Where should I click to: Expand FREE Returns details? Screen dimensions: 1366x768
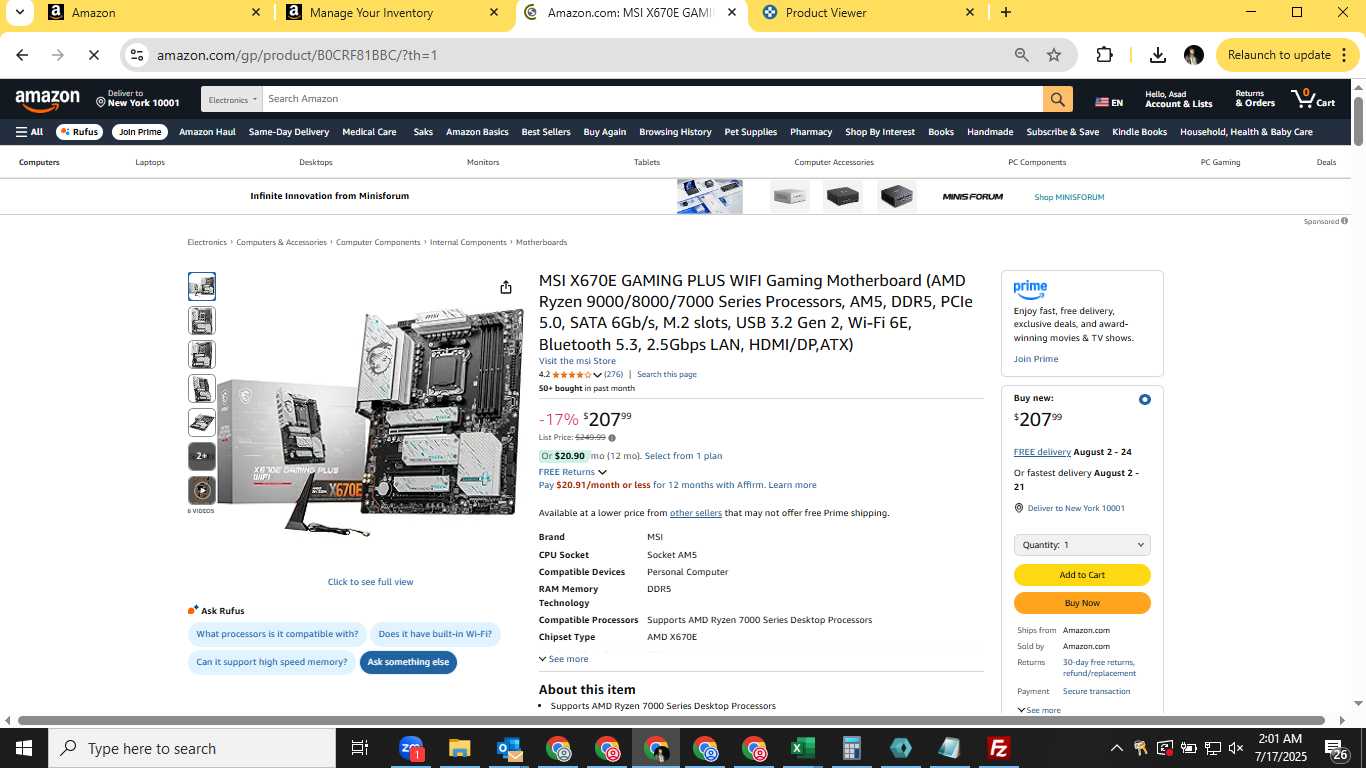pyautogui.click(x=572, y=472)
